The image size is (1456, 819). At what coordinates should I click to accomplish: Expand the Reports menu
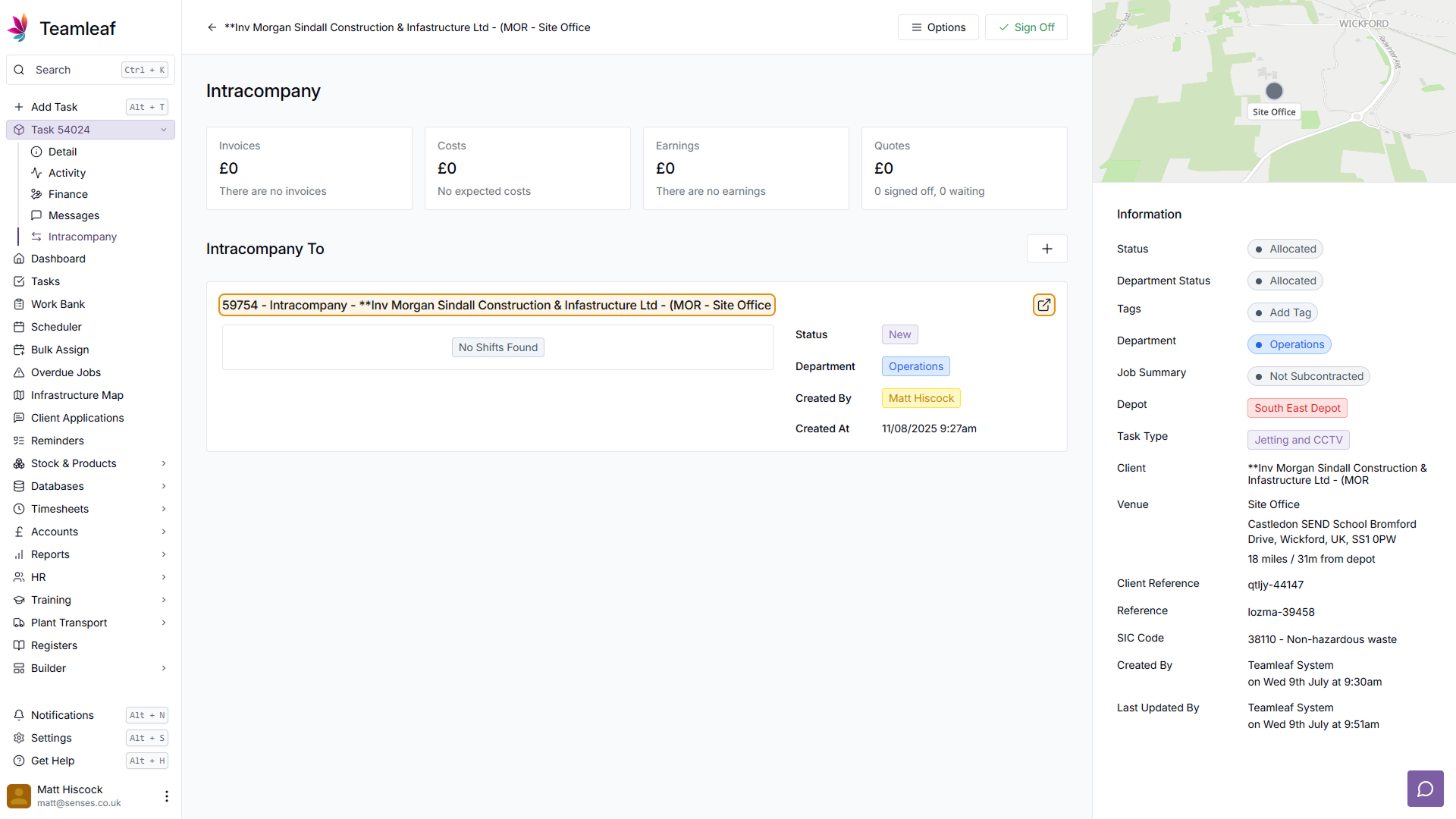tap(164, 554)
